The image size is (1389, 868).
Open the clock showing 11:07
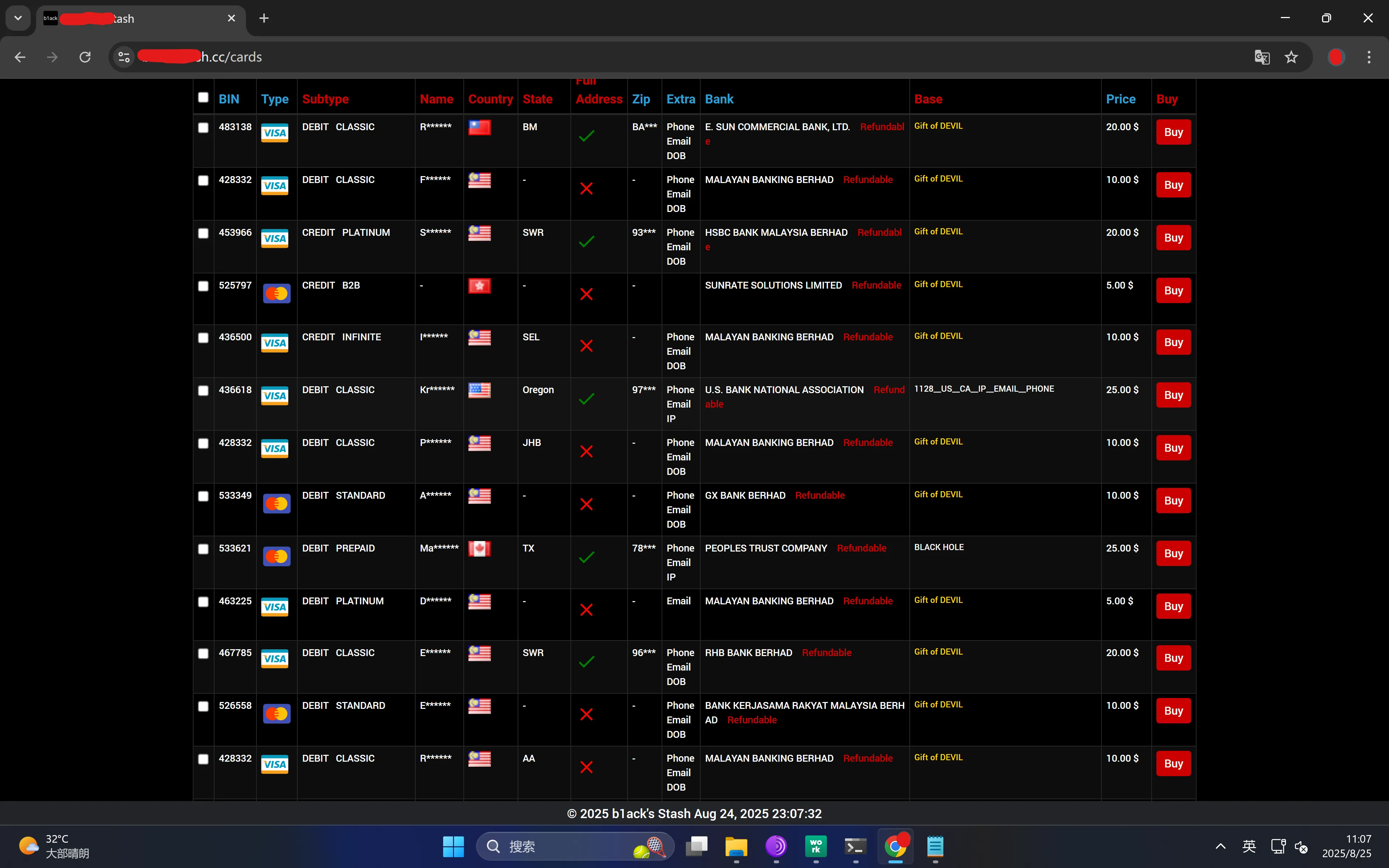pyautogui.click(x=1347, y=846)
